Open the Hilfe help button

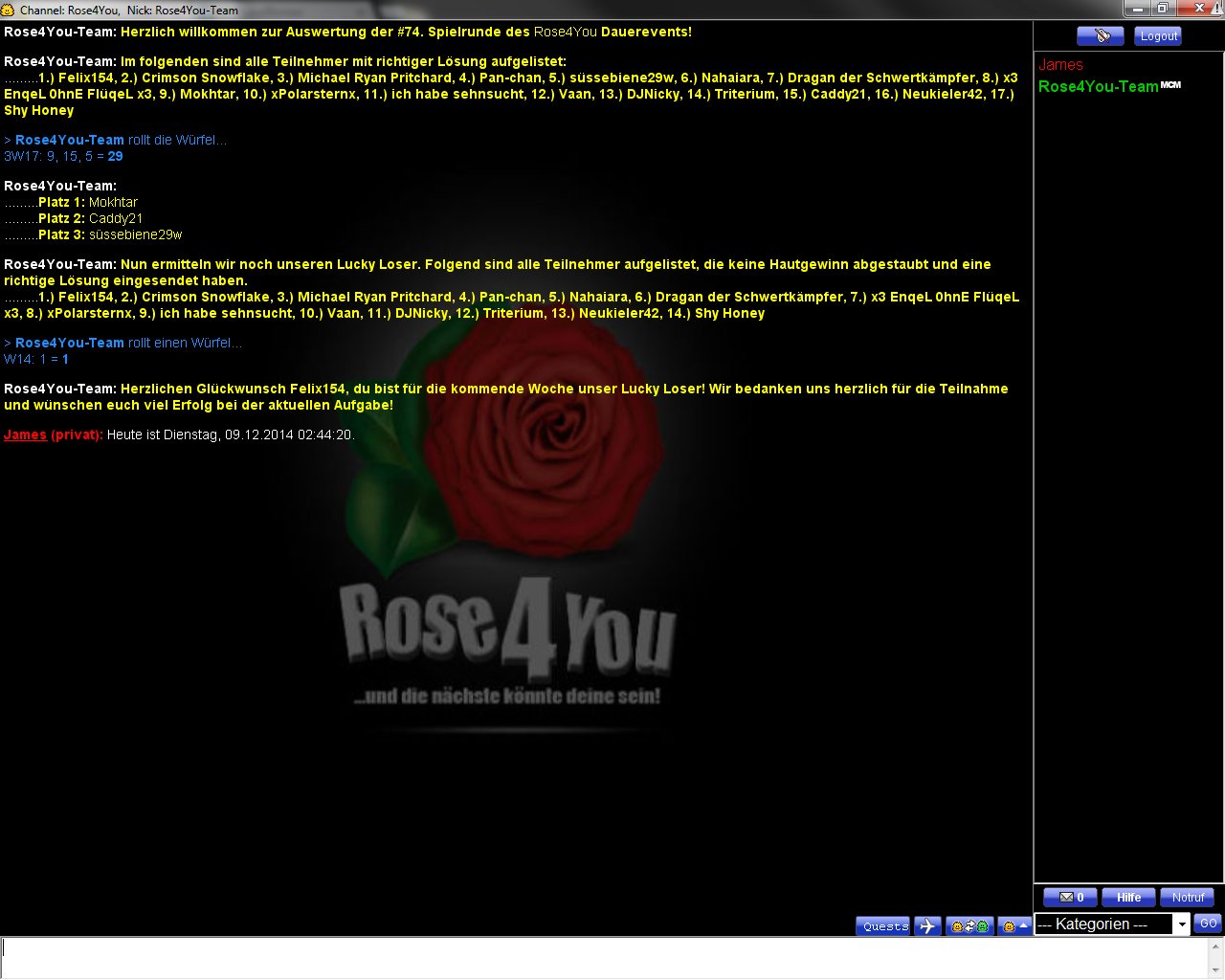(x=1128, y=898)
